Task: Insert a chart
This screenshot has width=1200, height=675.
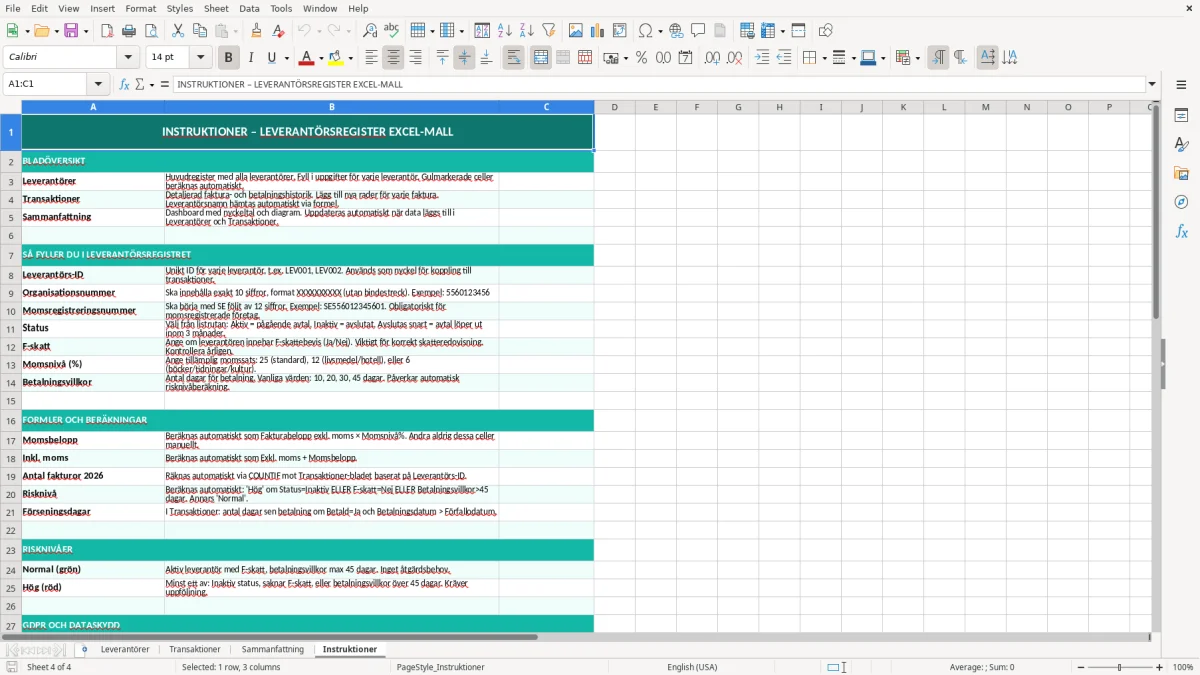Action: point(598,31)
